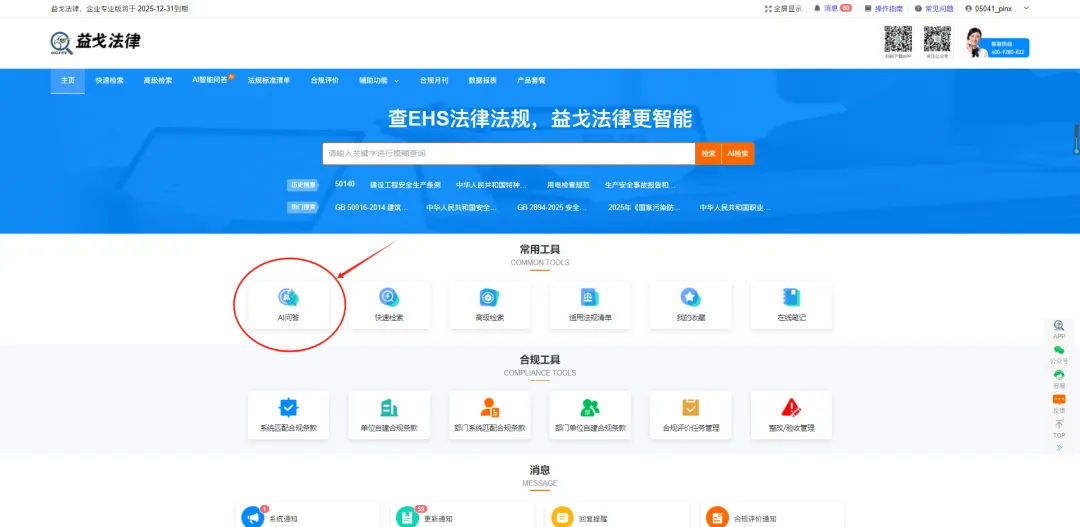Image resolution: width=1080 pixels, height=527 pixels.
Task: Open the 适用法规清单 tool icon
Action: 590,297
